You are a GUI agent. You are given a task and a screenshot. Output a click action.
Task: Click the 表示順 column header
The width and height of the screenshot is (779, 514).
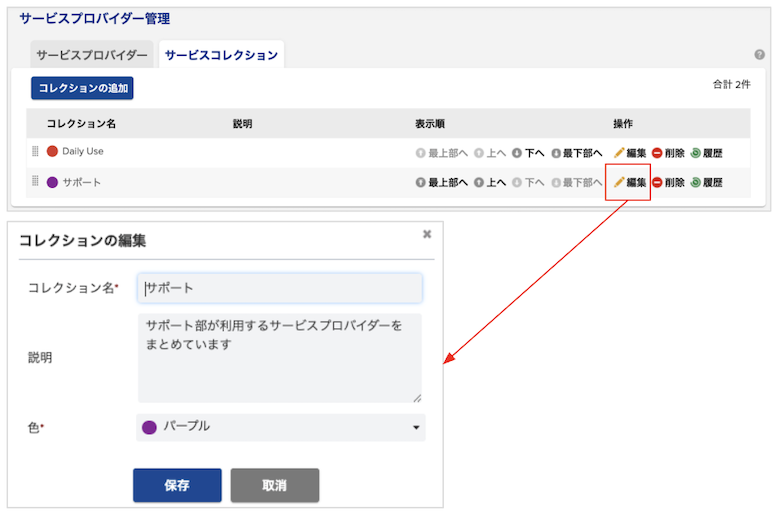tap(430, 124)
